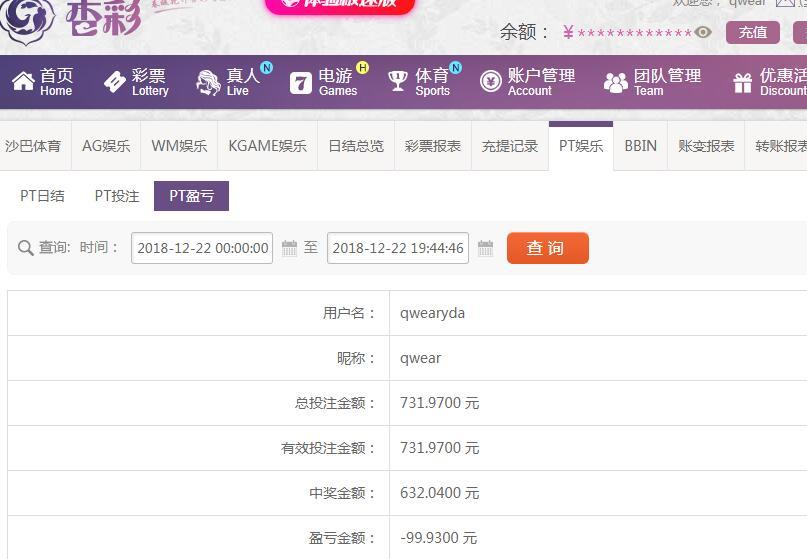Select 盈亏金额 value -99.9300 元
The width and height of the screenshot is (807, 559).
click(438, 538)
